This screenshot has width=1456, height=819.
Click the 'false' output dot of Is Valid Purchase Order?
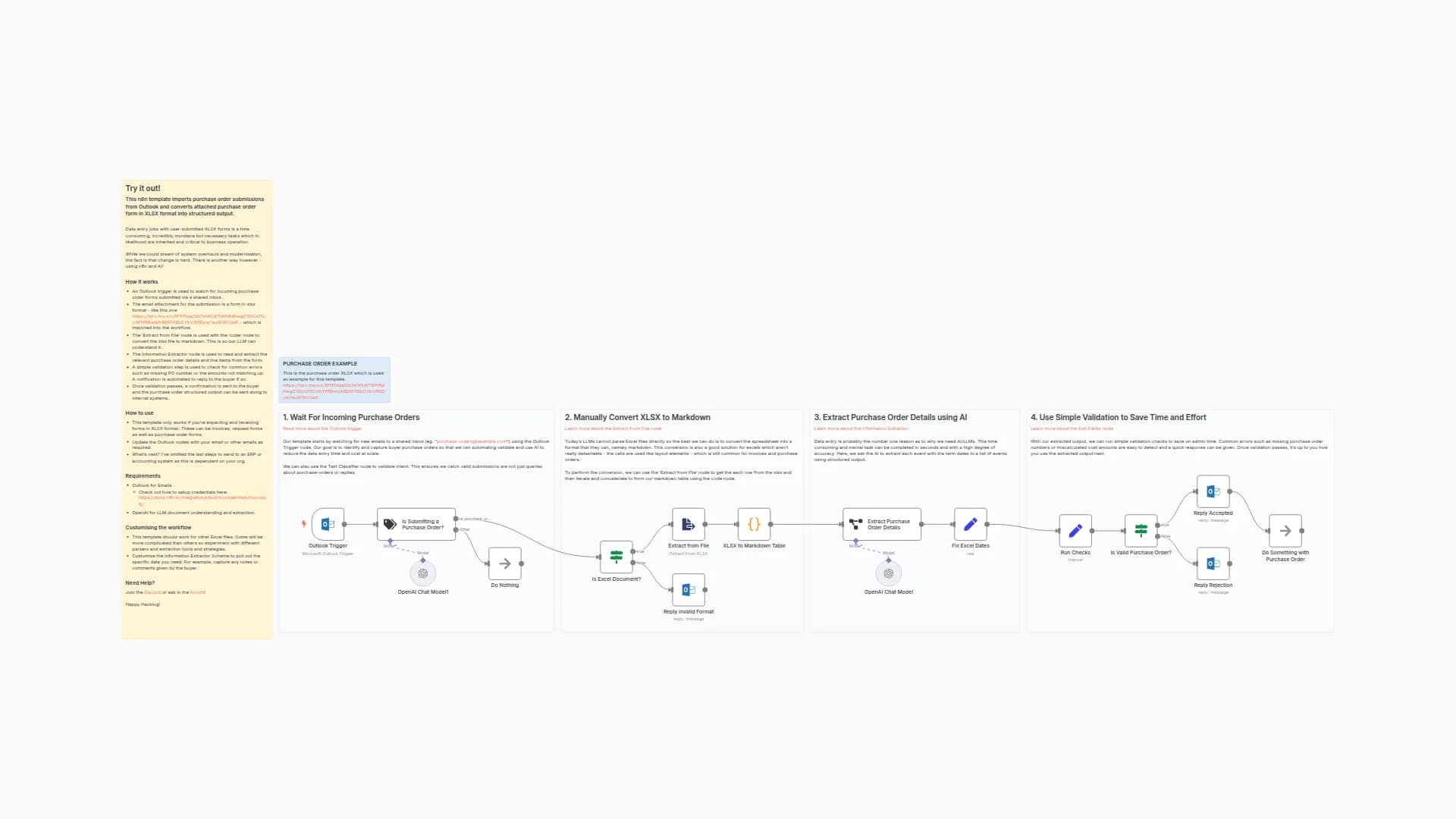pyautogui.click(x=1157, y=536)
